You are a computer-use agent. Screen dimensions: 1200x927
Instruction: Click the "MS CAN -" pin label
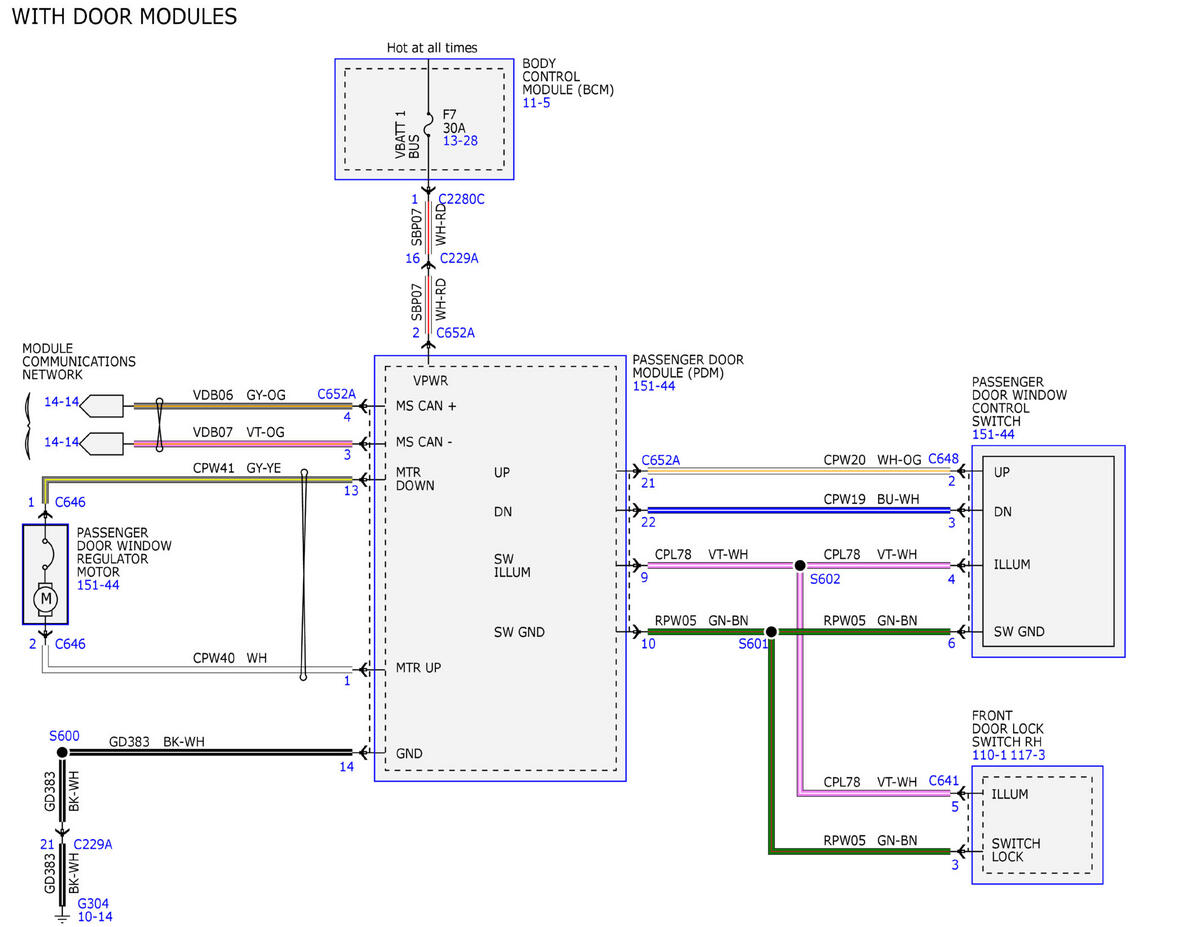425,442
